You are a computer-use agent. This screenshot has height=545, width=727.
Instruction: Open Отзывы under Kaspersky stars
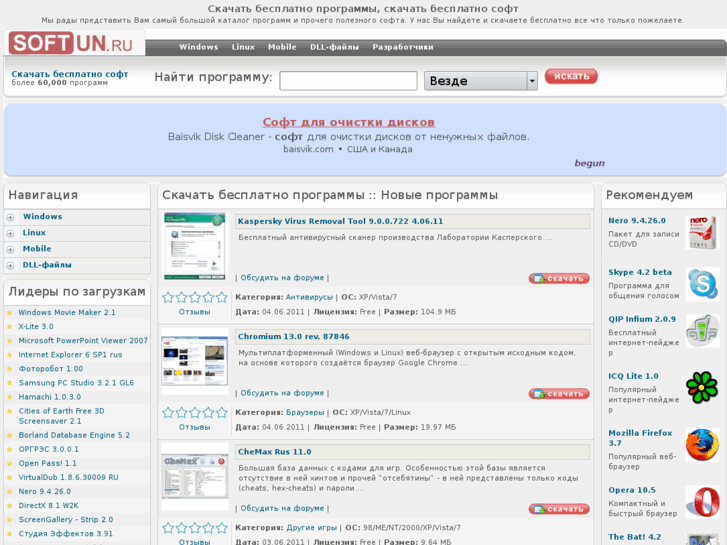pyautogui.click(x=195, y=312)
